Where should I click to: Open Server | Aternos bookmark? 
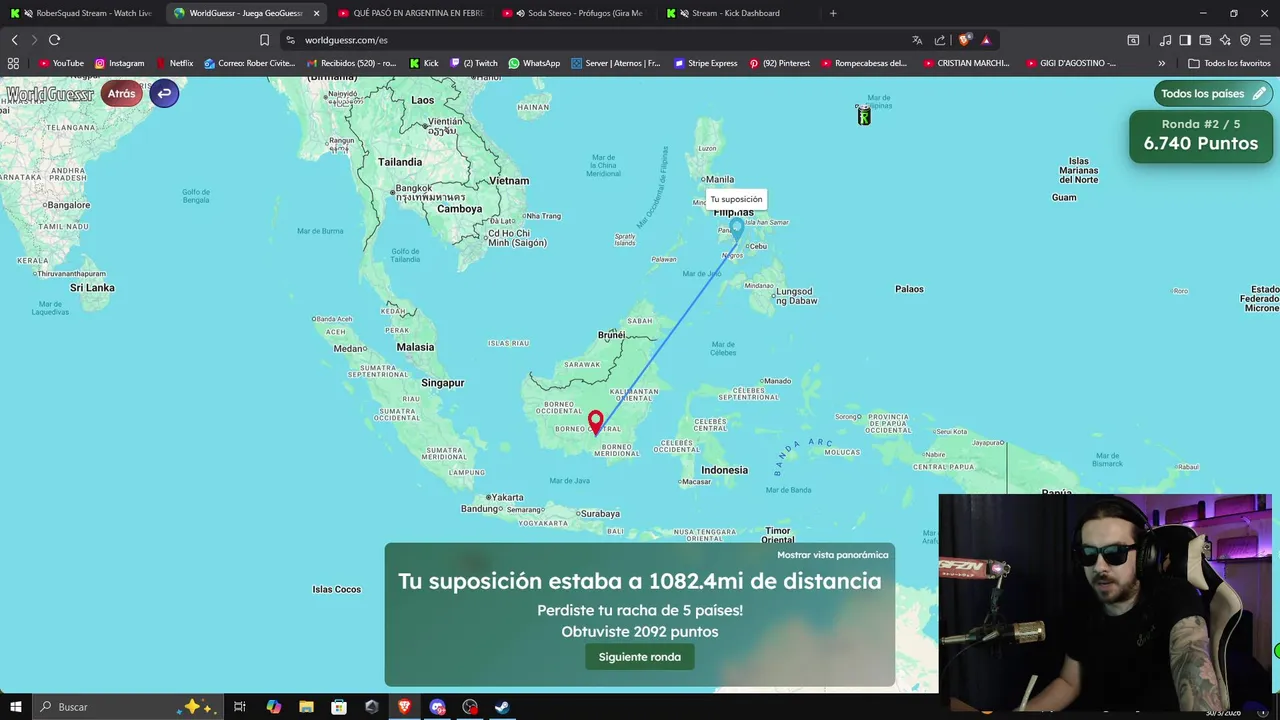click(x=616, y=63)
